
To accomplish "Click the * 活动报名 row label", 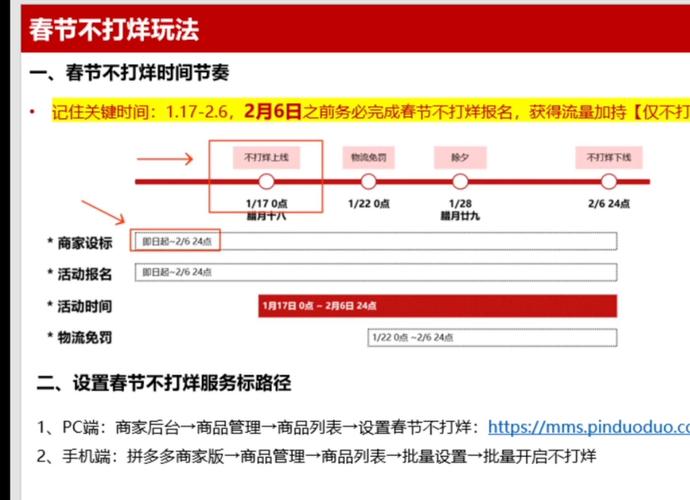I will click(x=80, y=274).
